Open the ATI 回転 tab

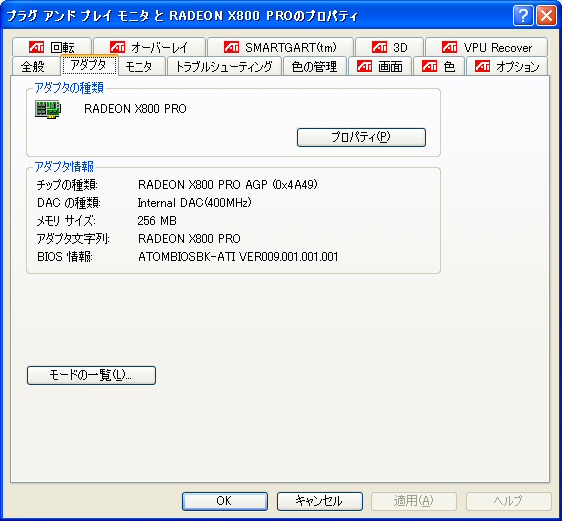point(52,47)
